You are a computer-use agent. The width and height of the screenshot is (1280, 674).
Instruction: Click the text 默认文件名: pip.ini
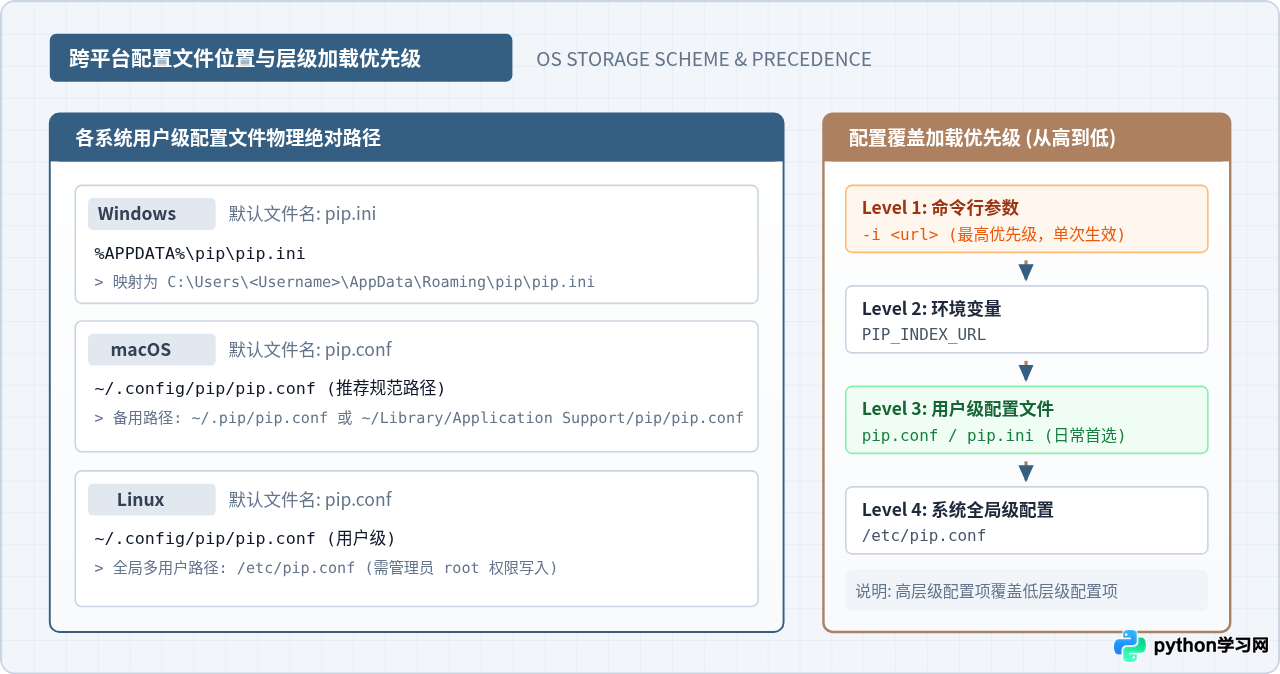pyautogui.click(x=302, y=214)
